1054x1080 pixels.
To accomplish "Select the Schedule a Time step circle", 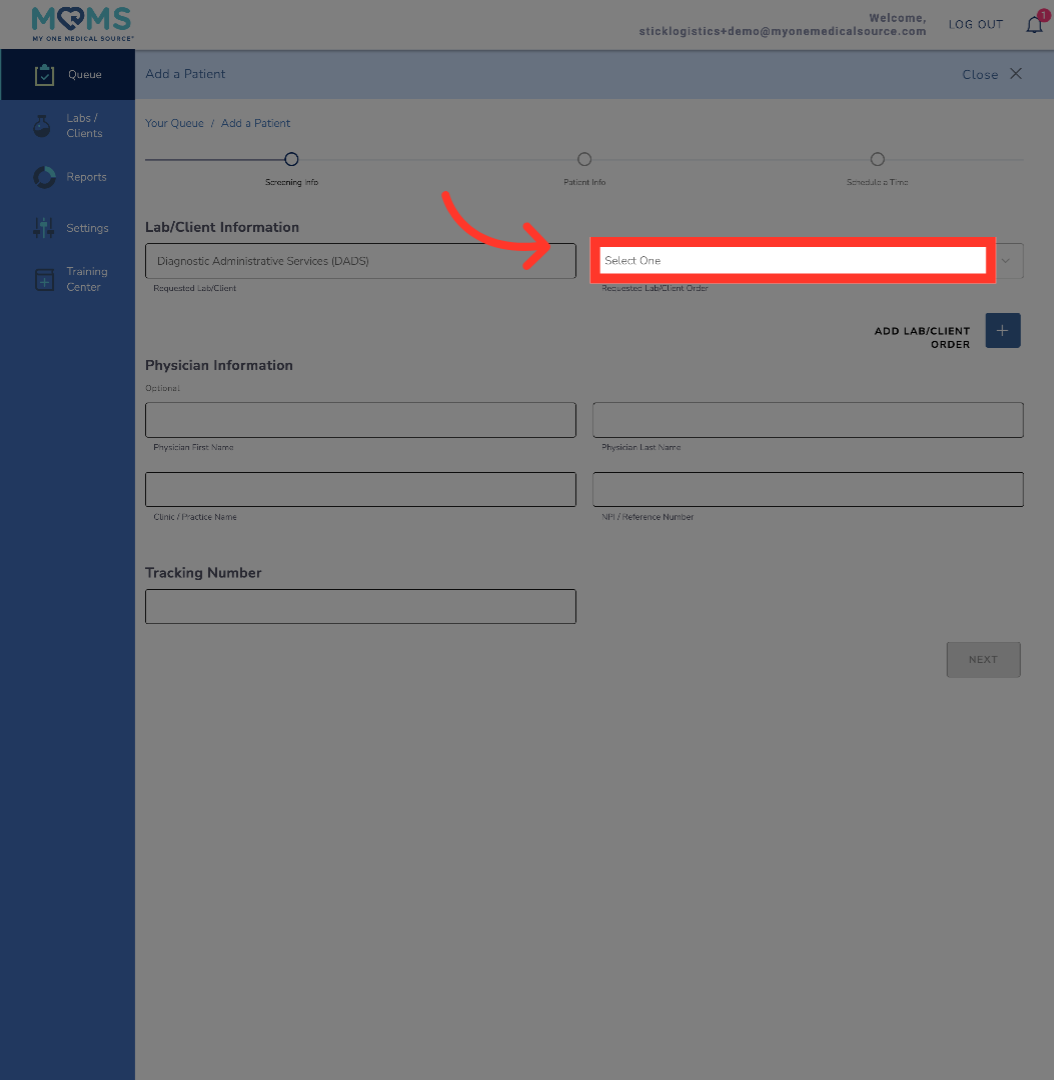I will coord(877,158).
